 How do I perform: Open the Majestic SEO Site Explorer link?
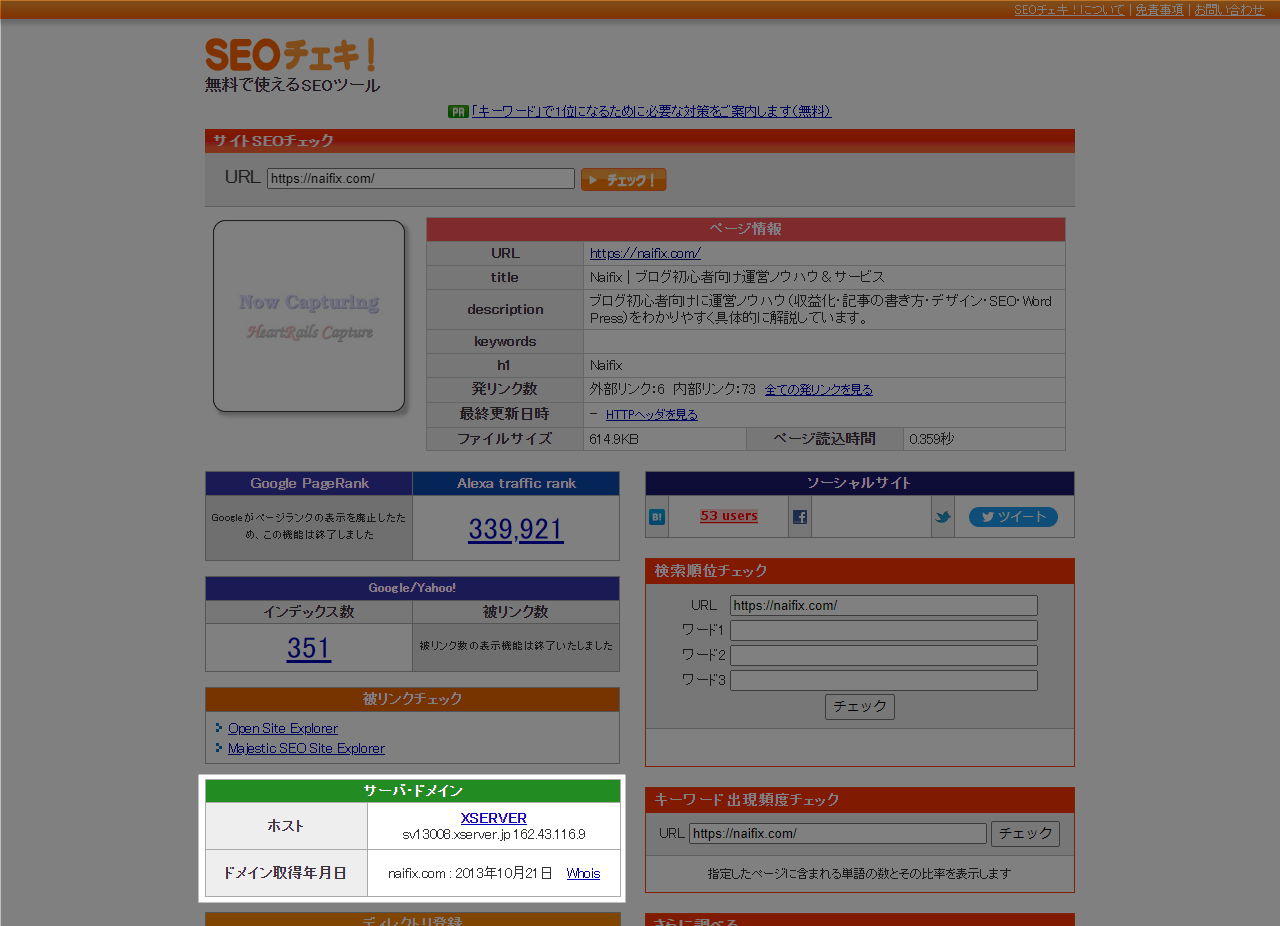pyautogui.click(x=306, y=748)
